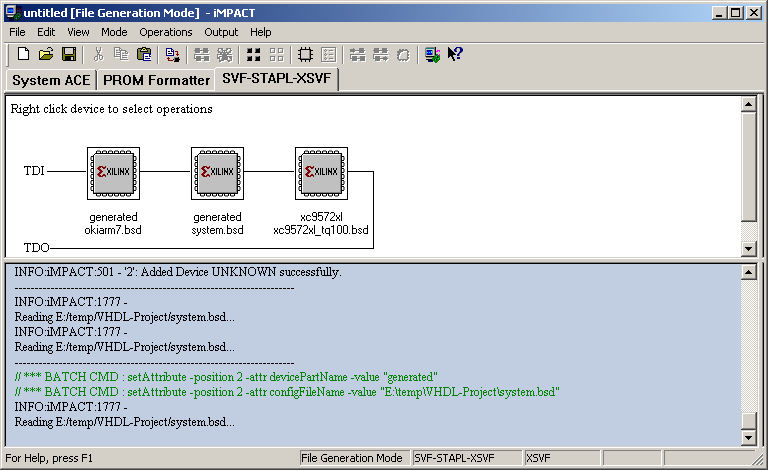Select the system.bsd device chip

click(x=217, y=173)
